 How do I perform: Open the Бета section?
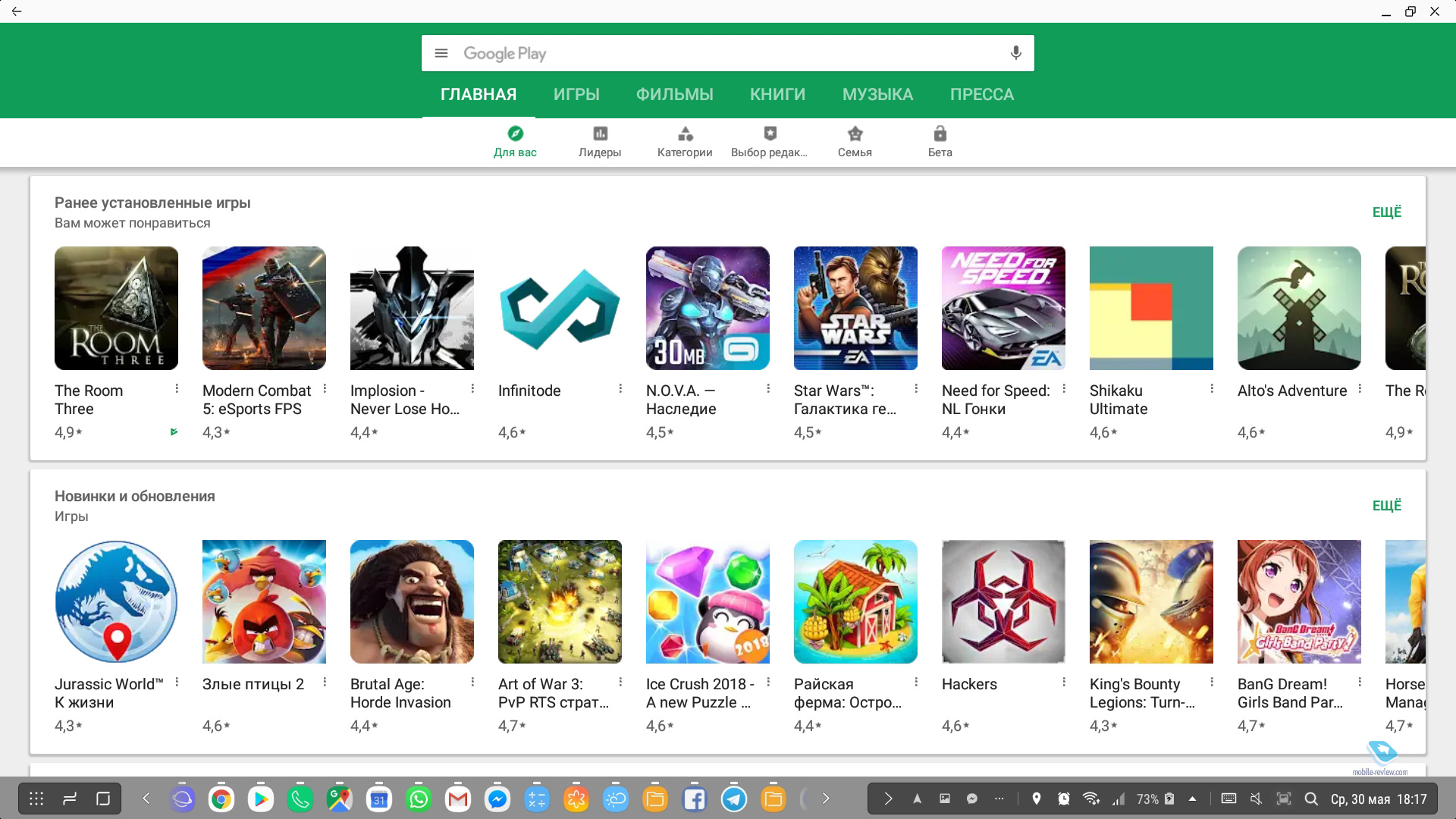pyautogui.click(x=940, y=142)
